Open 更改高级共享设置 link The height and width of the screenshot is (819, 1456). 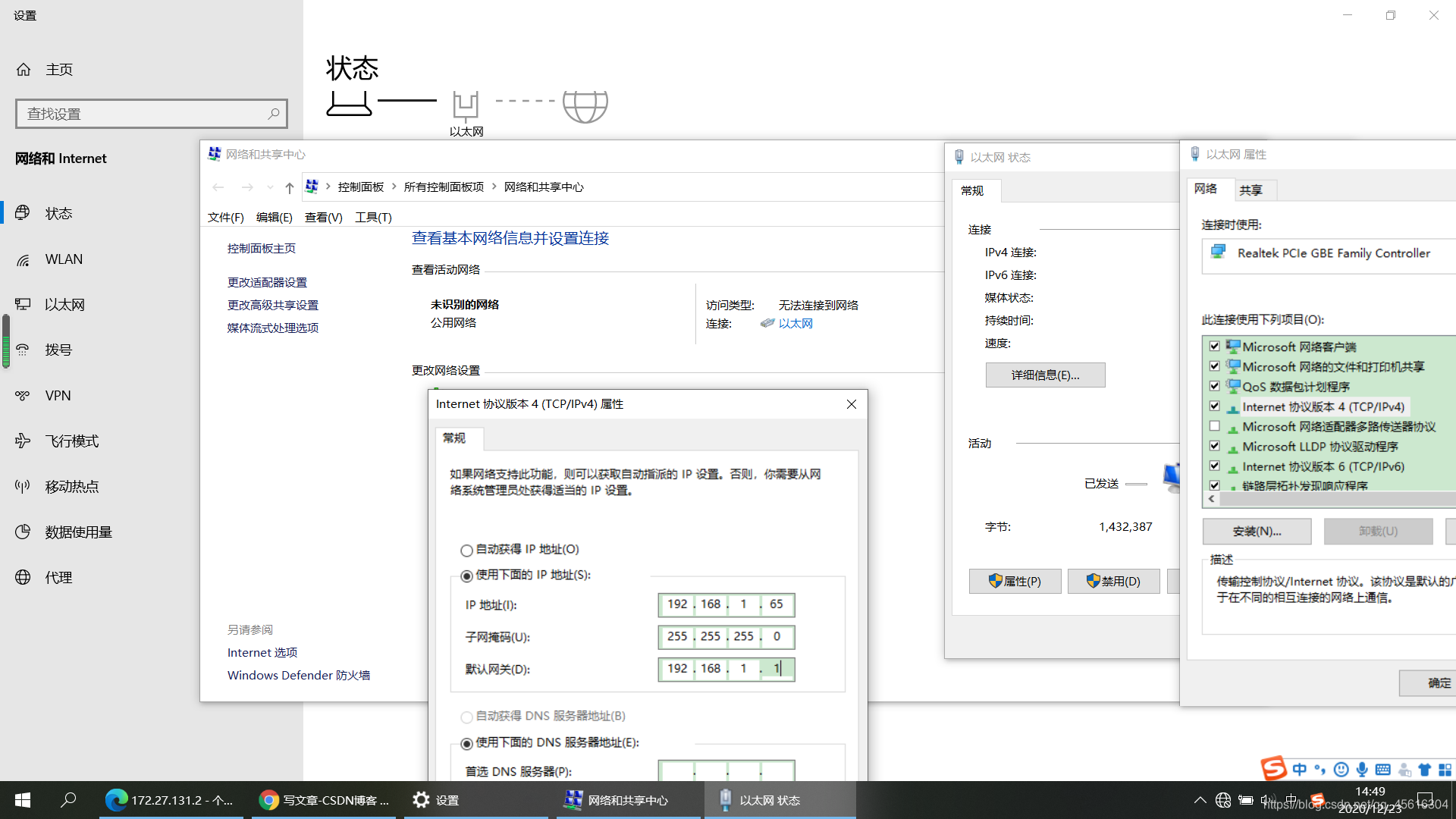tap(273, 306)
